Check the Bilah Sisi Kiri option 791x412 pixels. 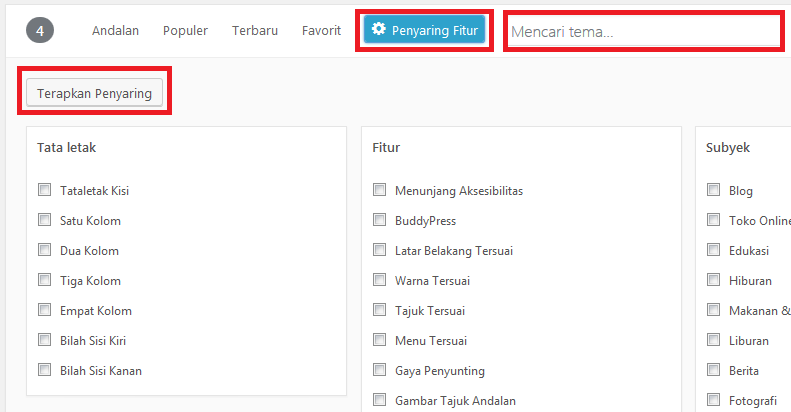point(44,339)
